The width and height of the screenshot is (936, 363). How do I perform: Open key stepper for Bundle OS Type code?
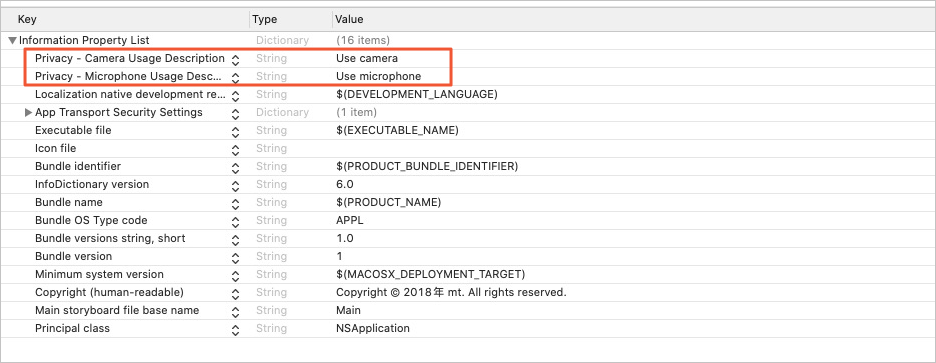tap(236, 221)
